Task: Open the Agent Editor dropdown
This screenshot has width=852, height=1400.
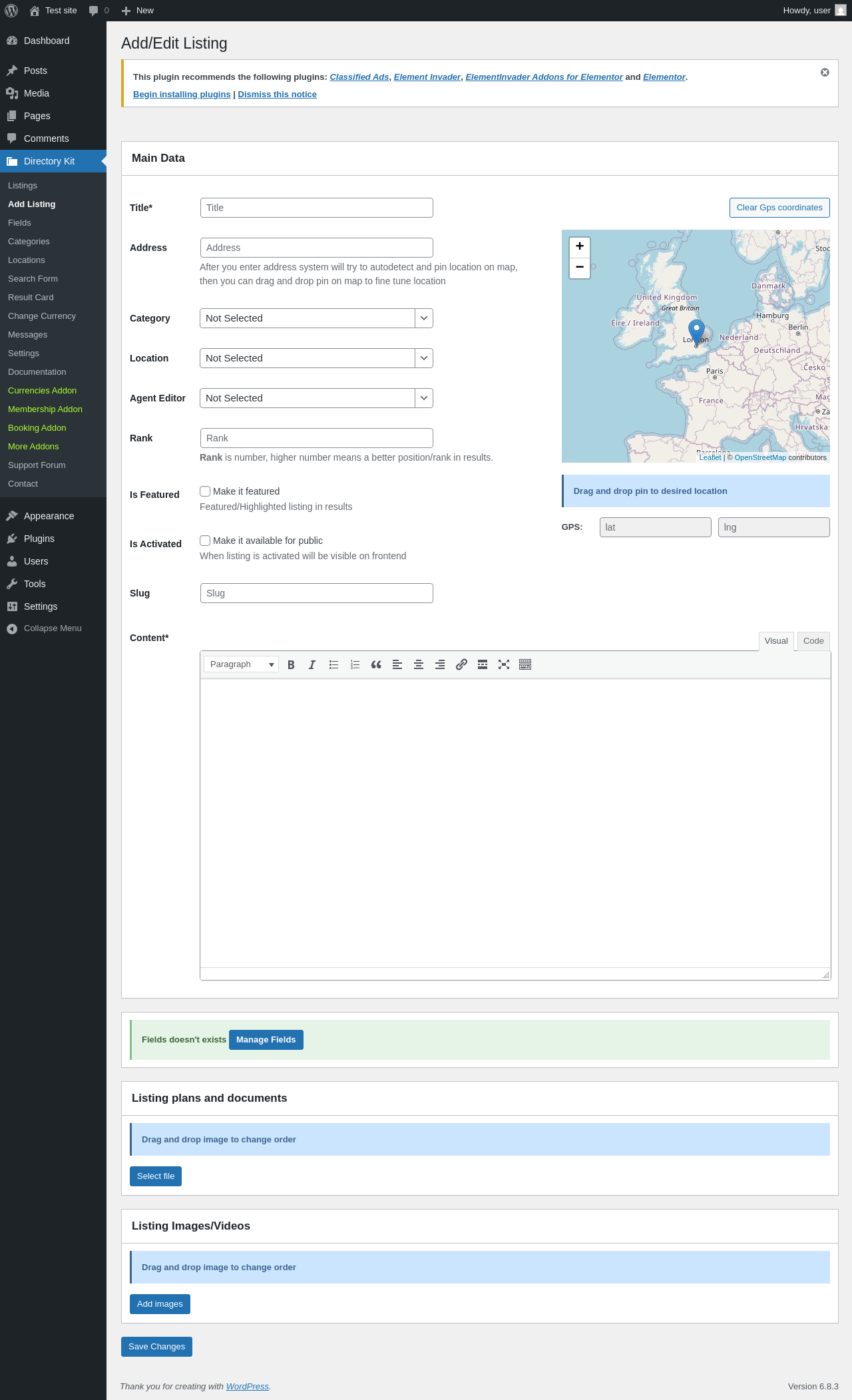Action: pos(316,398)
